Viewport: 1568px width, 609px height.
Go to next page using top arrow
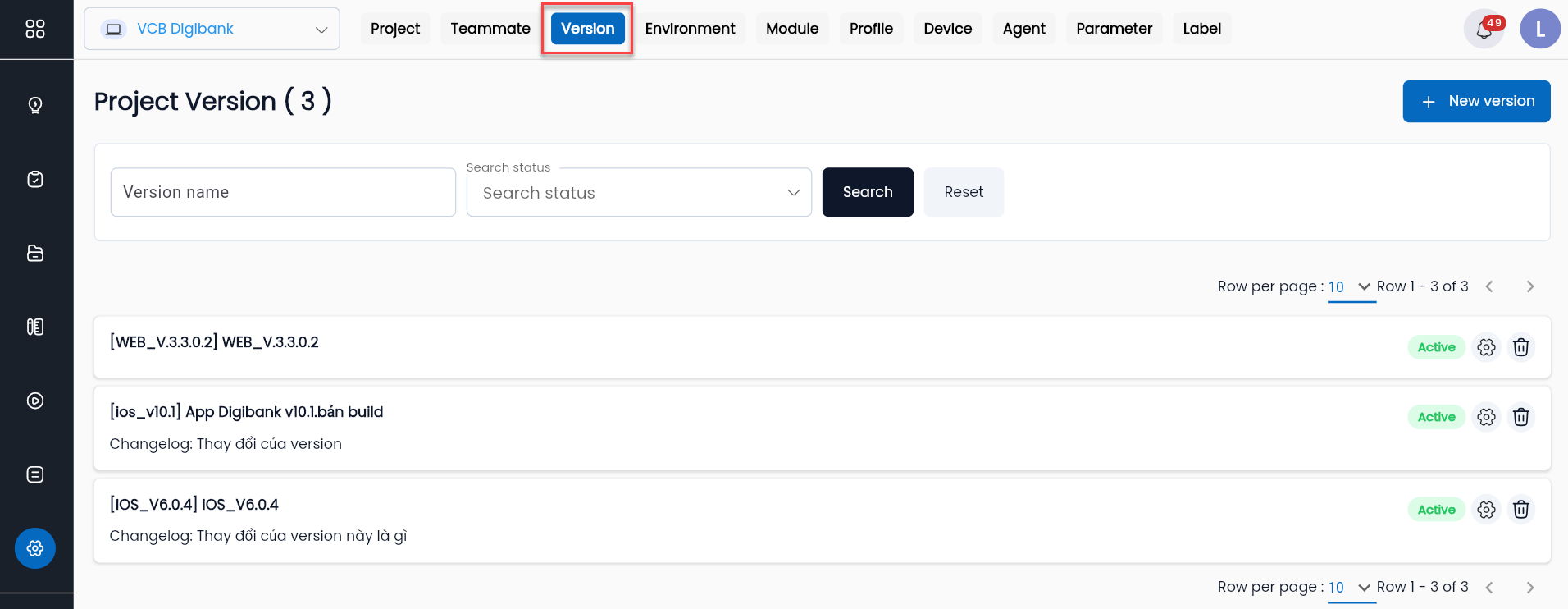click(1529, 286)
